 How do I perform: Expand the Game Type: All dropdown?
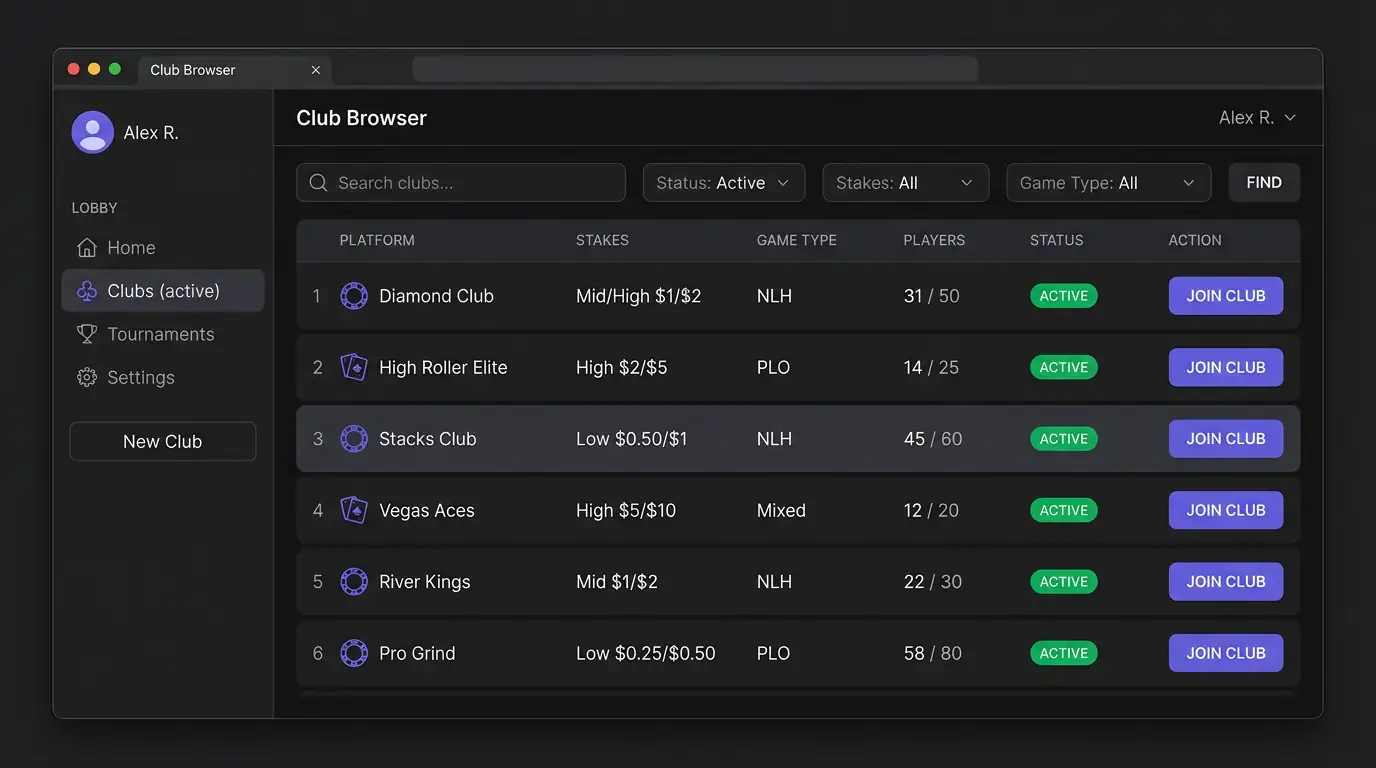coord(1108,182)
